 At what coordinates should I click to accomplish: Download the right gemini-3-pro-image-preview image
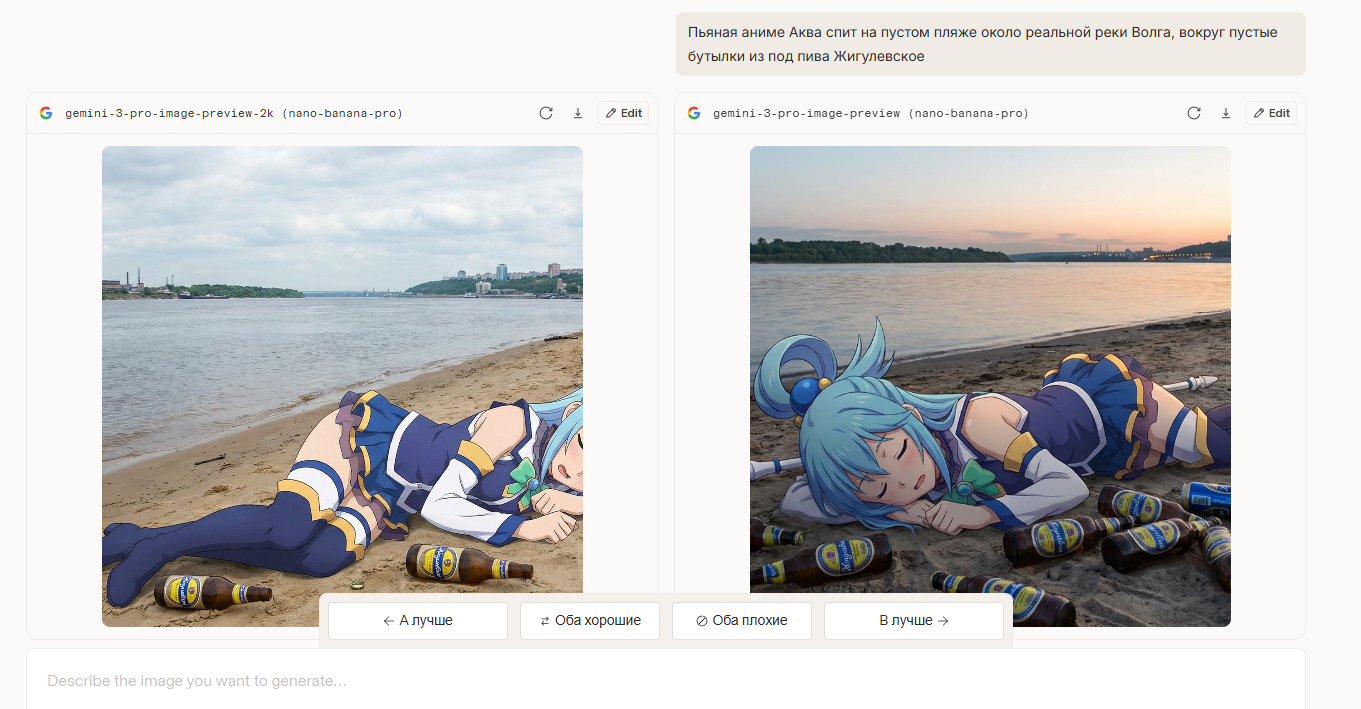point(1226,113)
